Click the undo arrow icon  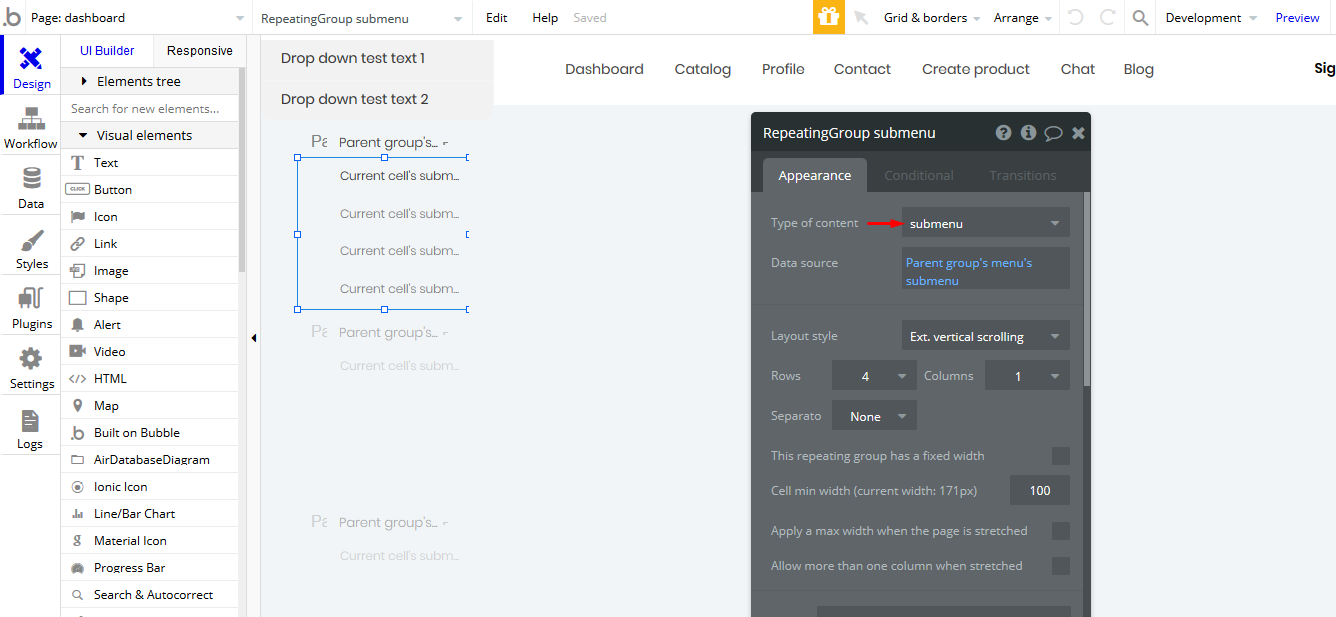(1075, 18)
